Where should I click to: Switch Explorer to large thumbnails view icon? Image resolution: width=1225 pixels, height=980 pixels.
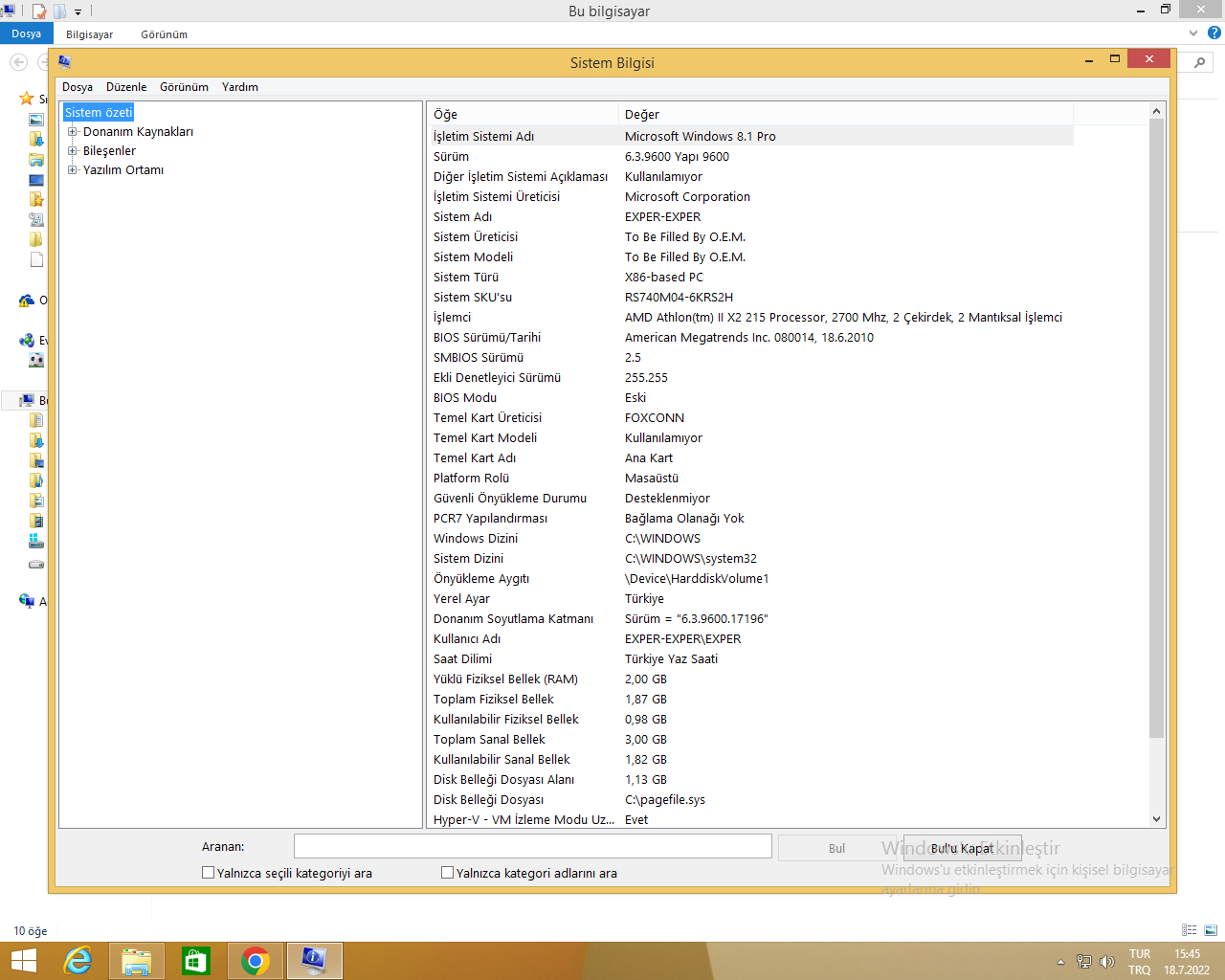pyautogui.click(x=1211, y=930)
